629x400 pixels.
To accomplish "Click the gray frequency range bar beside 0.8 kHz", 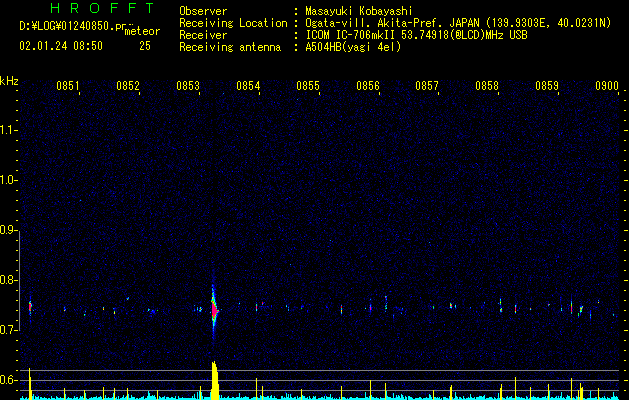I will pyautogui.click(x=20, y=281).
